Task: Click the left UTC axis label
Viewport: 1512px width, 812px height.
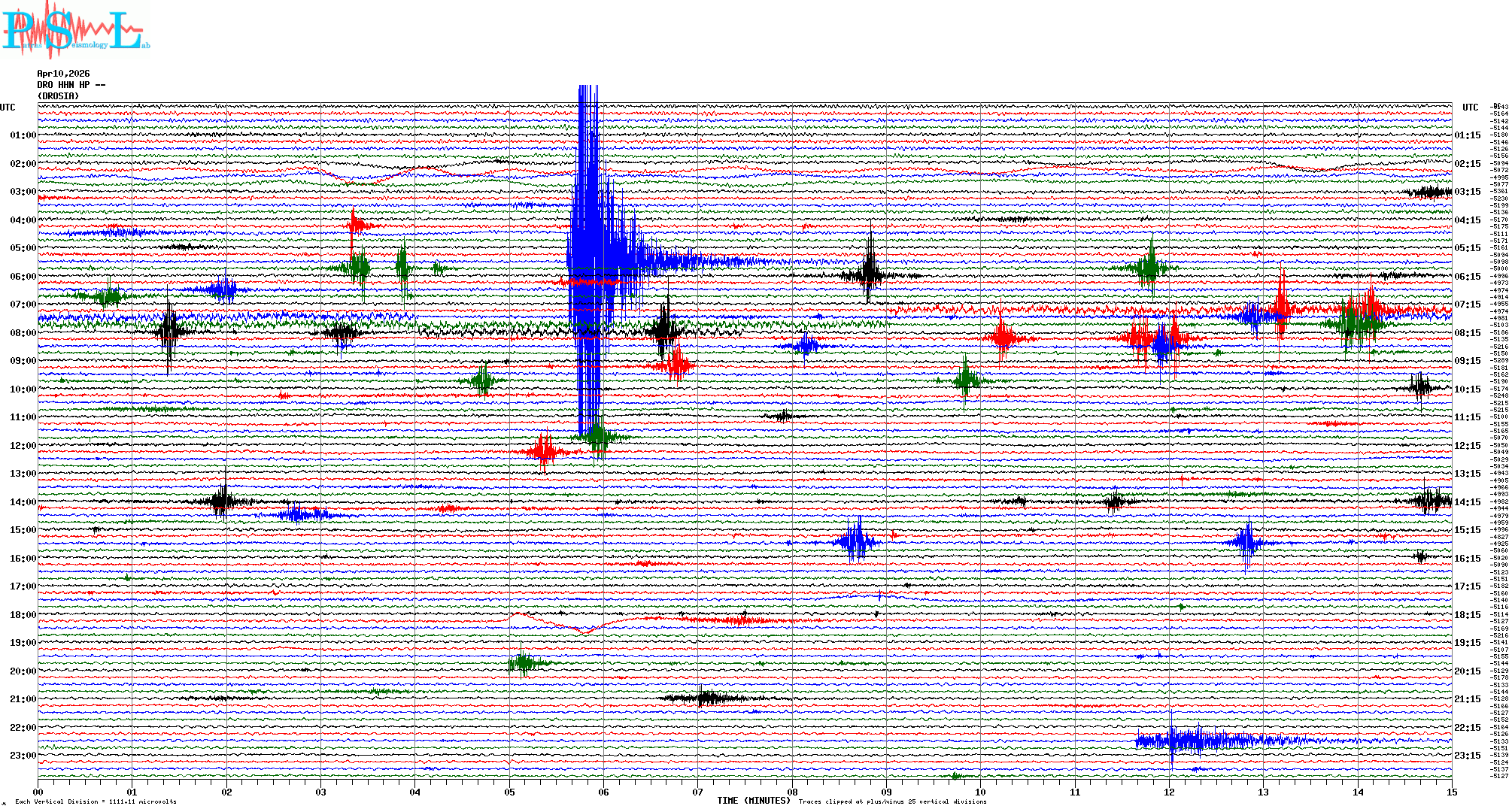Action: 8,108
